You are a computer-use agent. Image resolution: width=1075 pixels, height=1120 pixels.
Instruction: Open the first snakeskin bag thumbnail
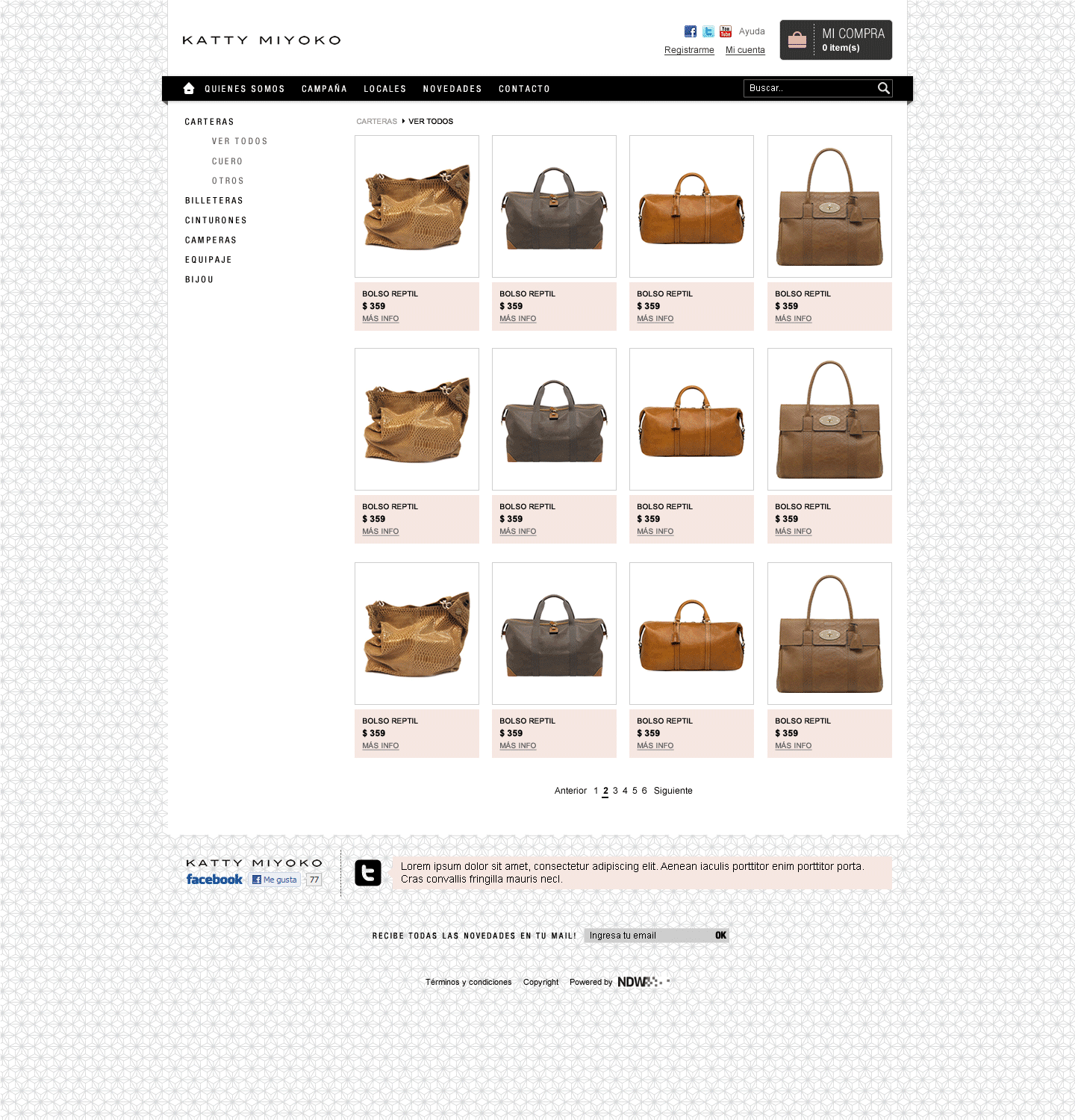pos(417,206)
